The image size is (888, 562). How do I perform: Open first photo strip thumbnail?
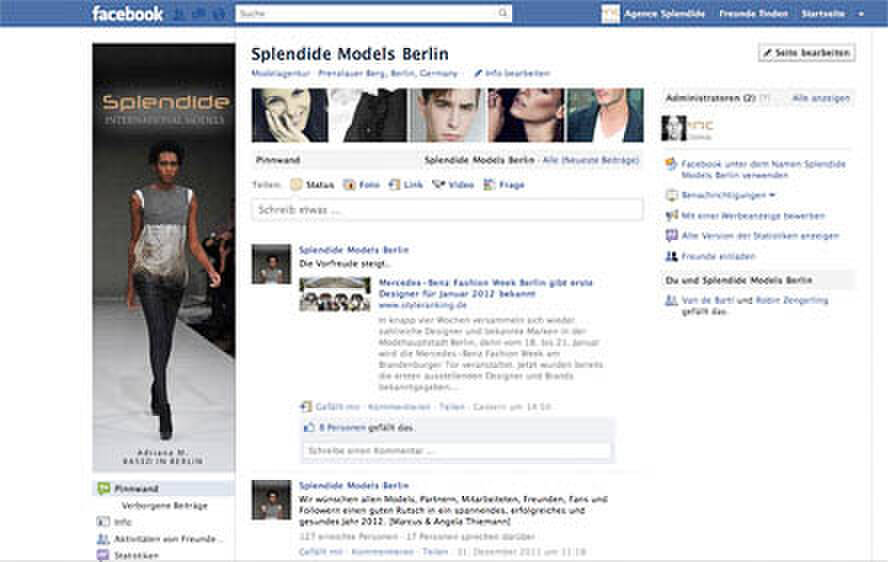coord(290,115)
